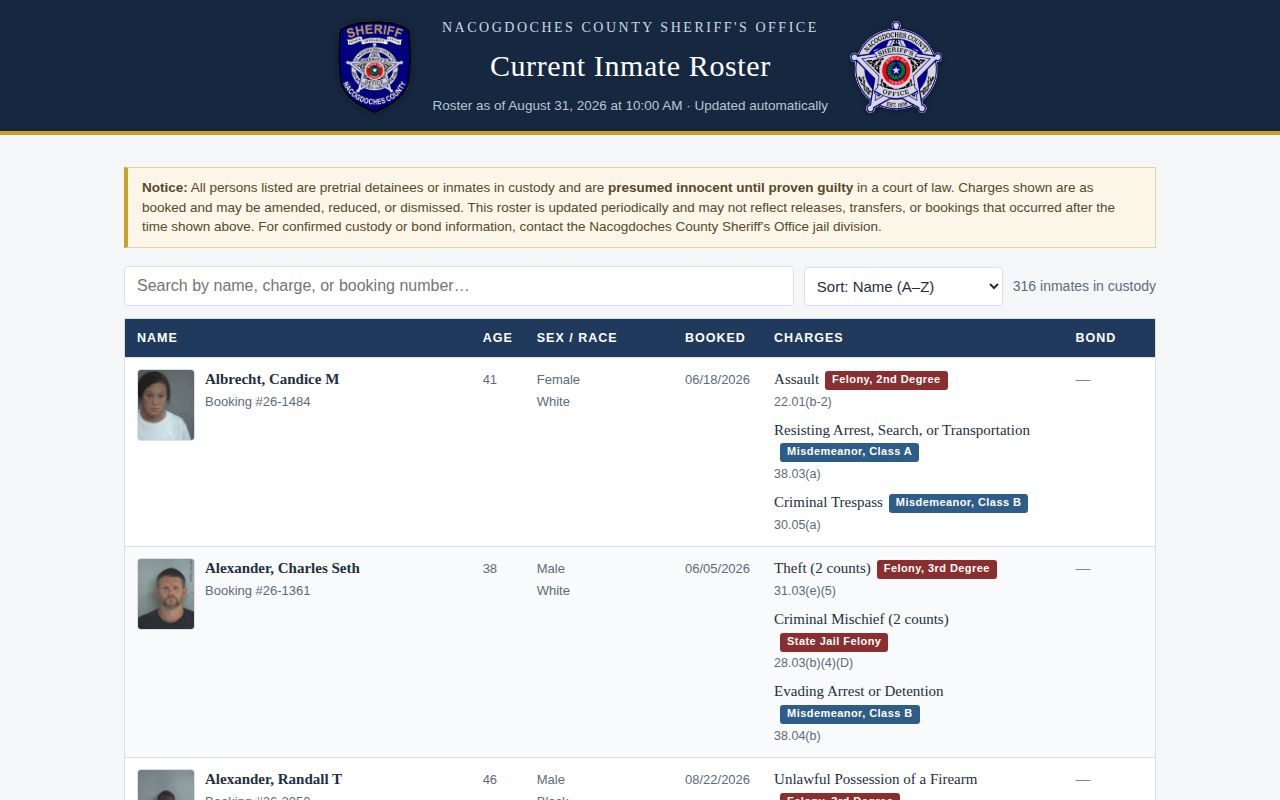Viewport: 1280px width, 800px height.
Task: Click the Theft (2 counts) charge
Action: click(822, 568)
